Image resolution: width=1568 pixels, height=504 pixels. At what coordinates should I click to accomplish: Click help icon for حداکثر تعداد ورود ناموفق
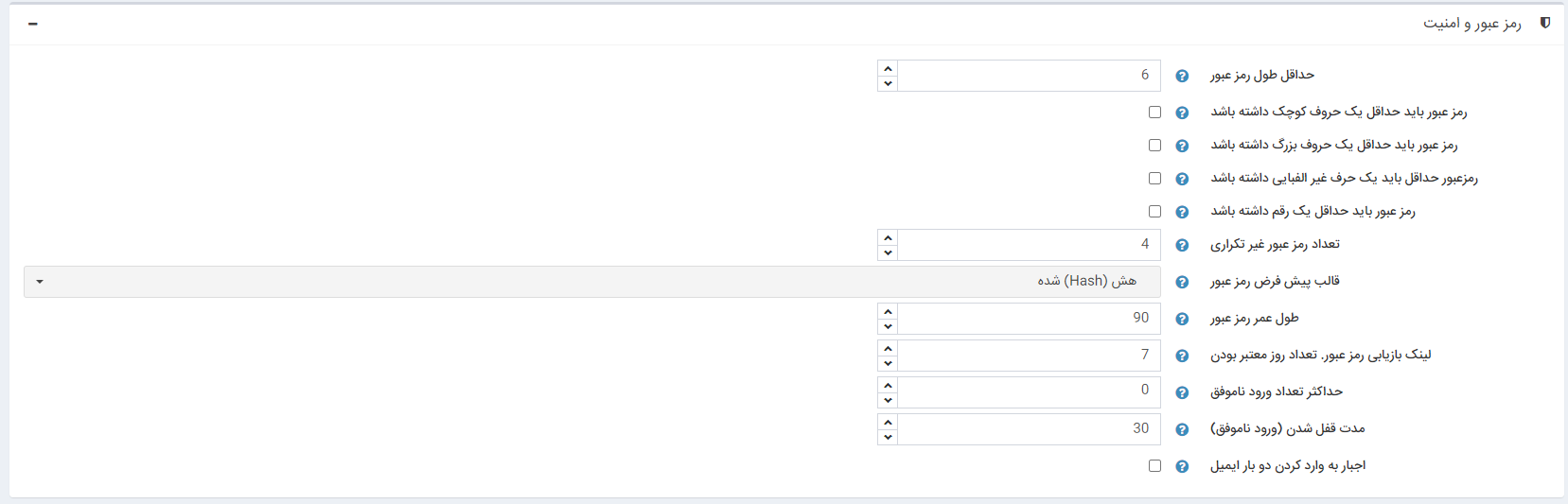point(1182,392)
